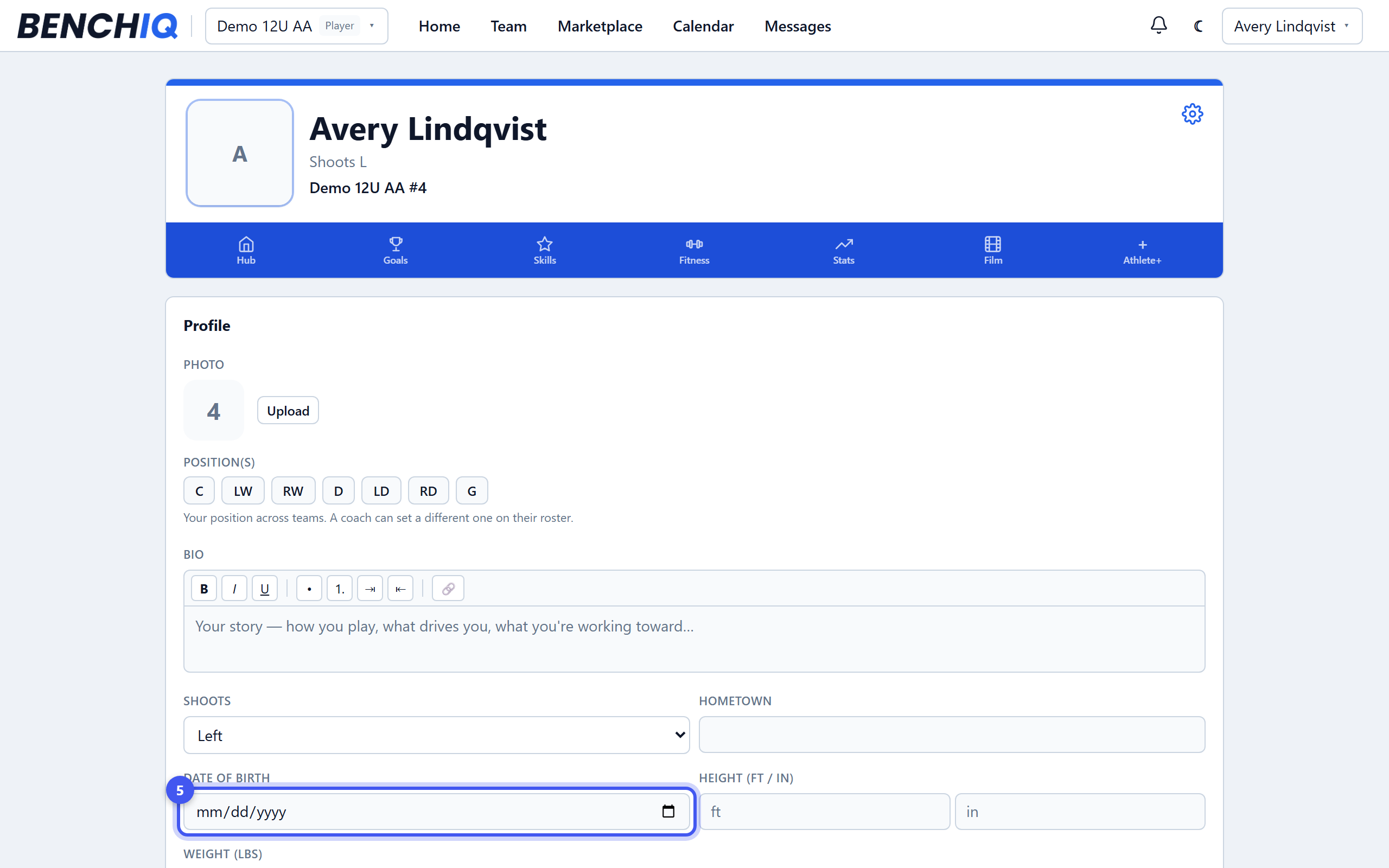Viewport: 1389px width, 868px height.
Task: Toggle bold in bio editor
Action: click(204, 589)
